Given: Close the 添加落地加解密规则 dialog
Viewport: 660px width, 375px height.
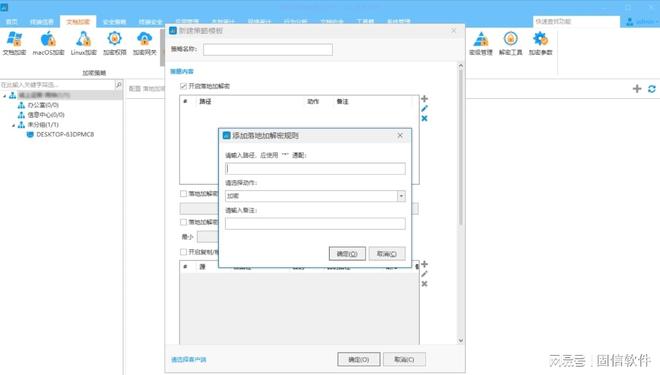Looking at the screenshot, I should coord(400,136).
